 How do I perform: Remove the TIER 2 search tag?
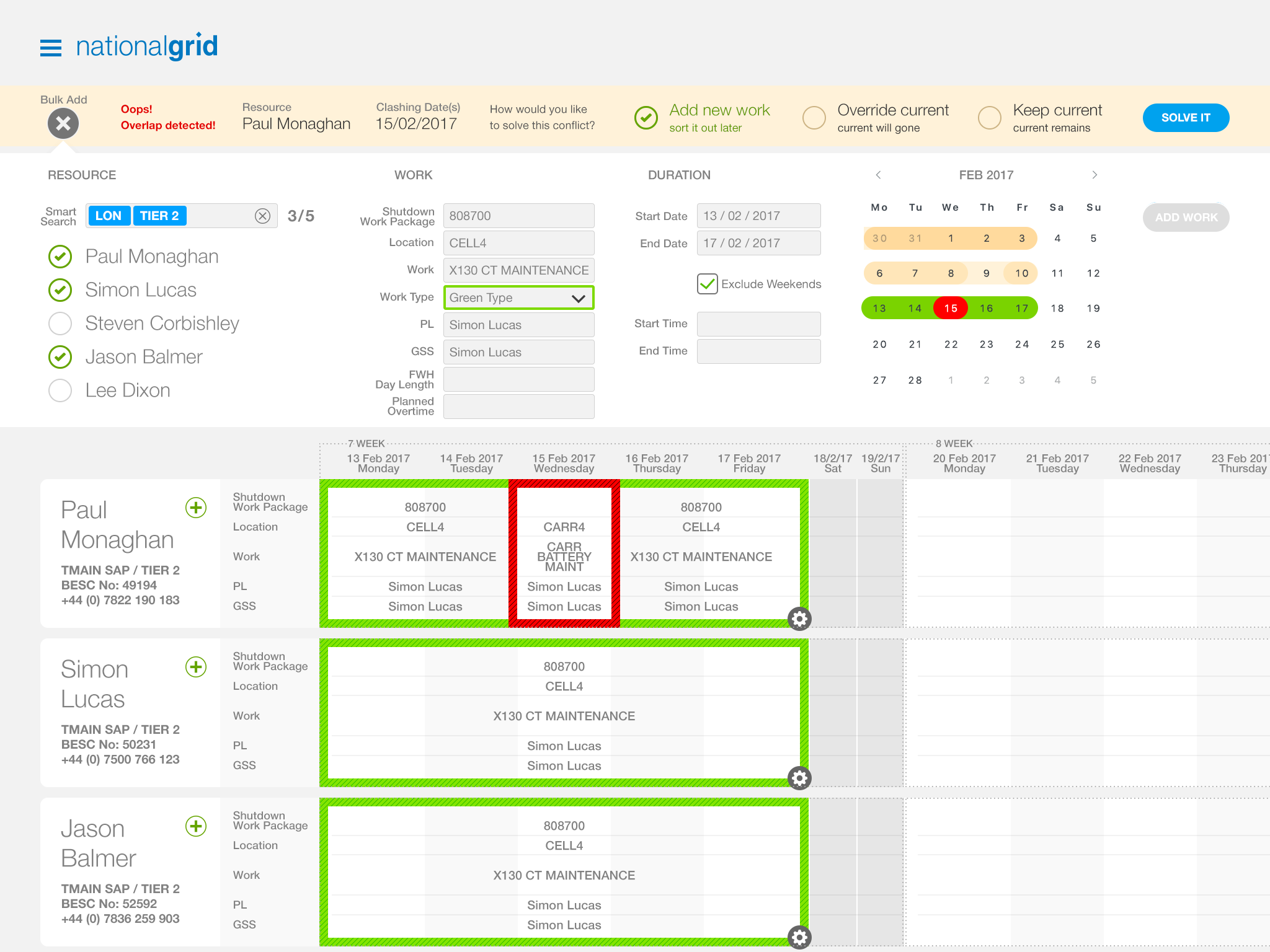coord(159,216)
